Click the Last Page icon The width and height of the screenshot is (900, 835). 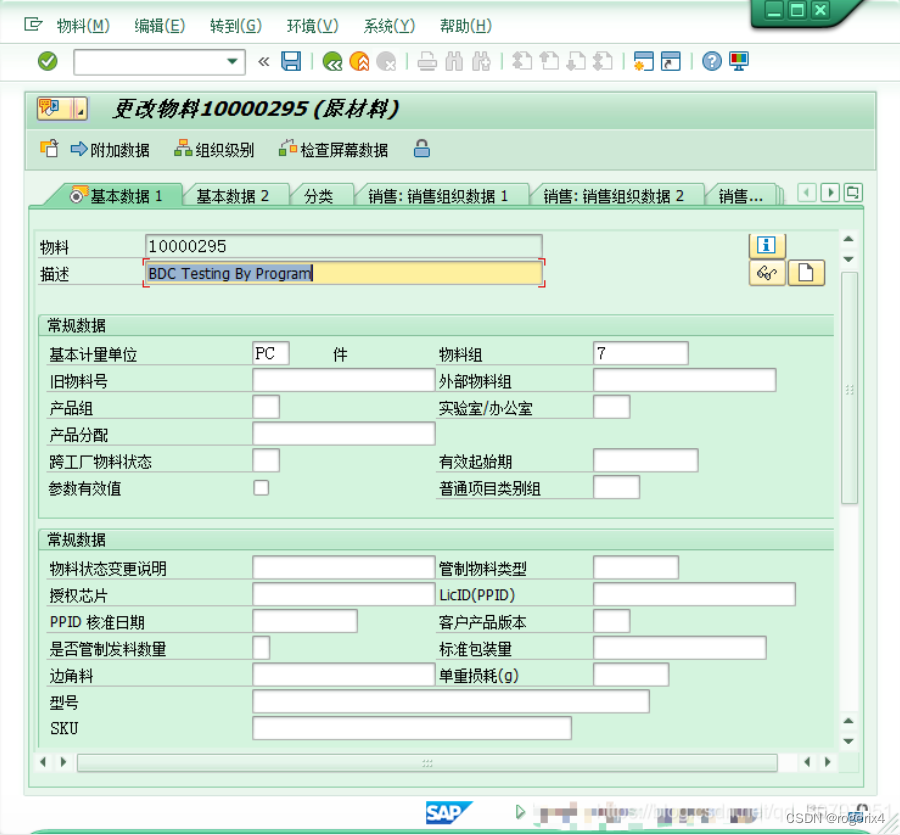(x=603, y=61)
